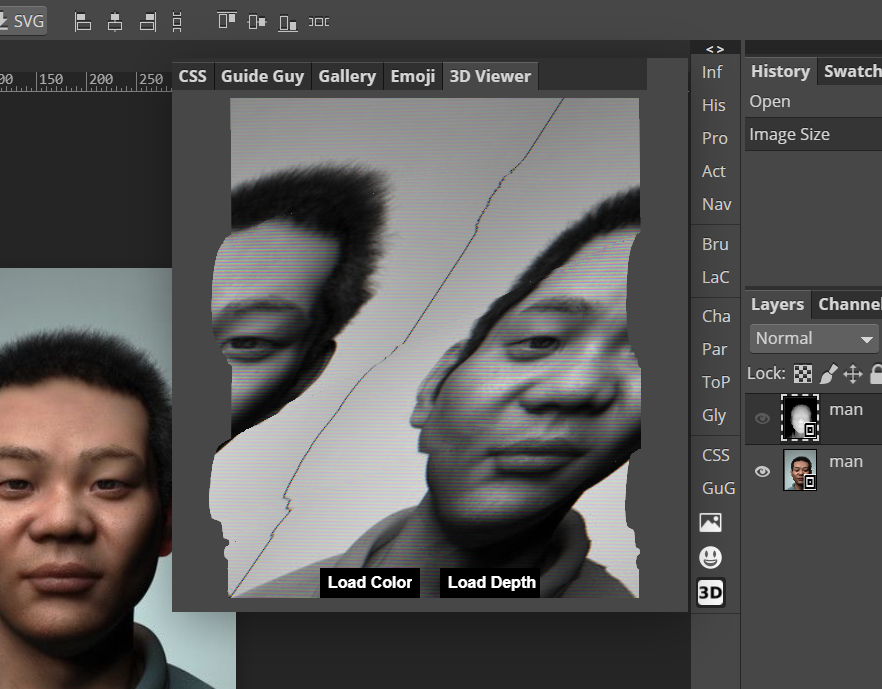
Task: Select the align left edges icon
Action: pyautogui.click(x=83, y=20)
